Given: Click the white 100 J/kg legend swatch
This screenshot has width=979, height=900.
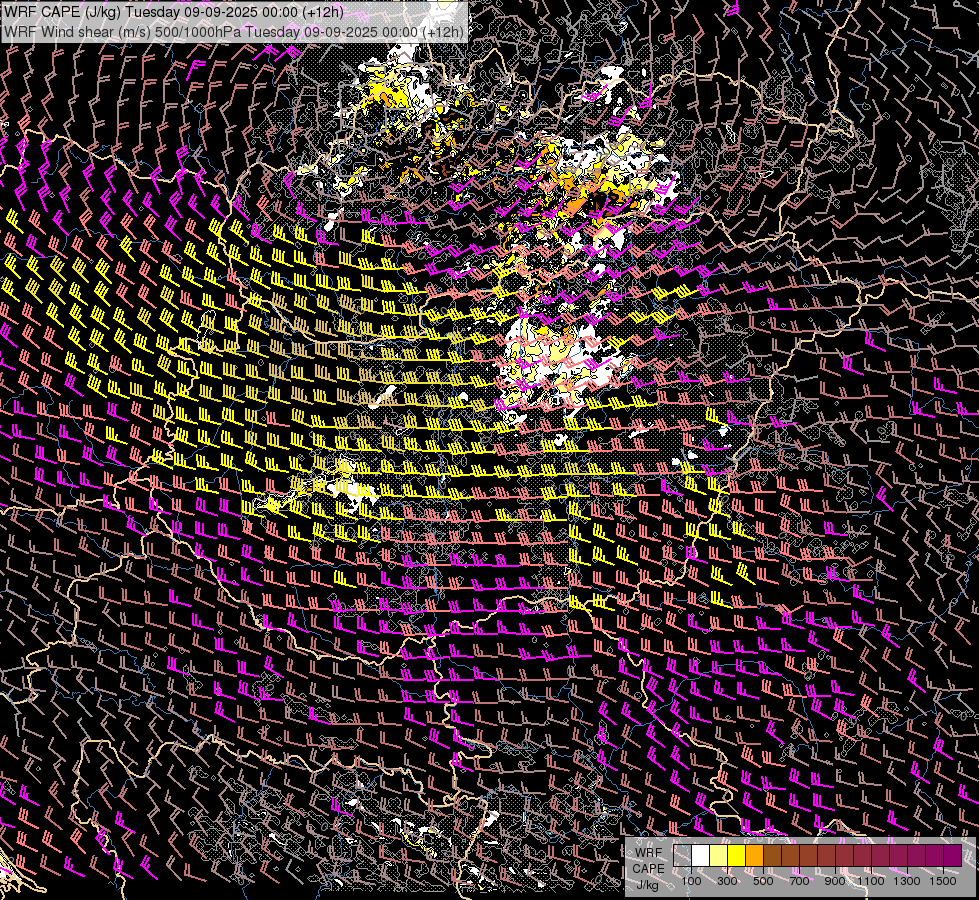Looking at the screenshot, I should coord(701,855).
